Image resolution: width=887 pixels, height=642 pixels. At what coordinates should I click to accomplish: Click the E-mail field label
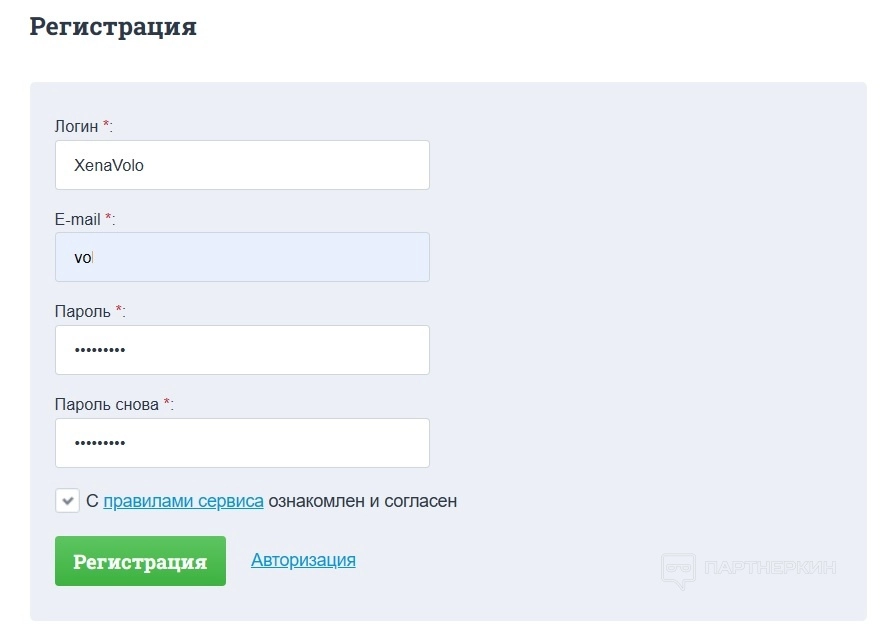click(x=78, y=219)
